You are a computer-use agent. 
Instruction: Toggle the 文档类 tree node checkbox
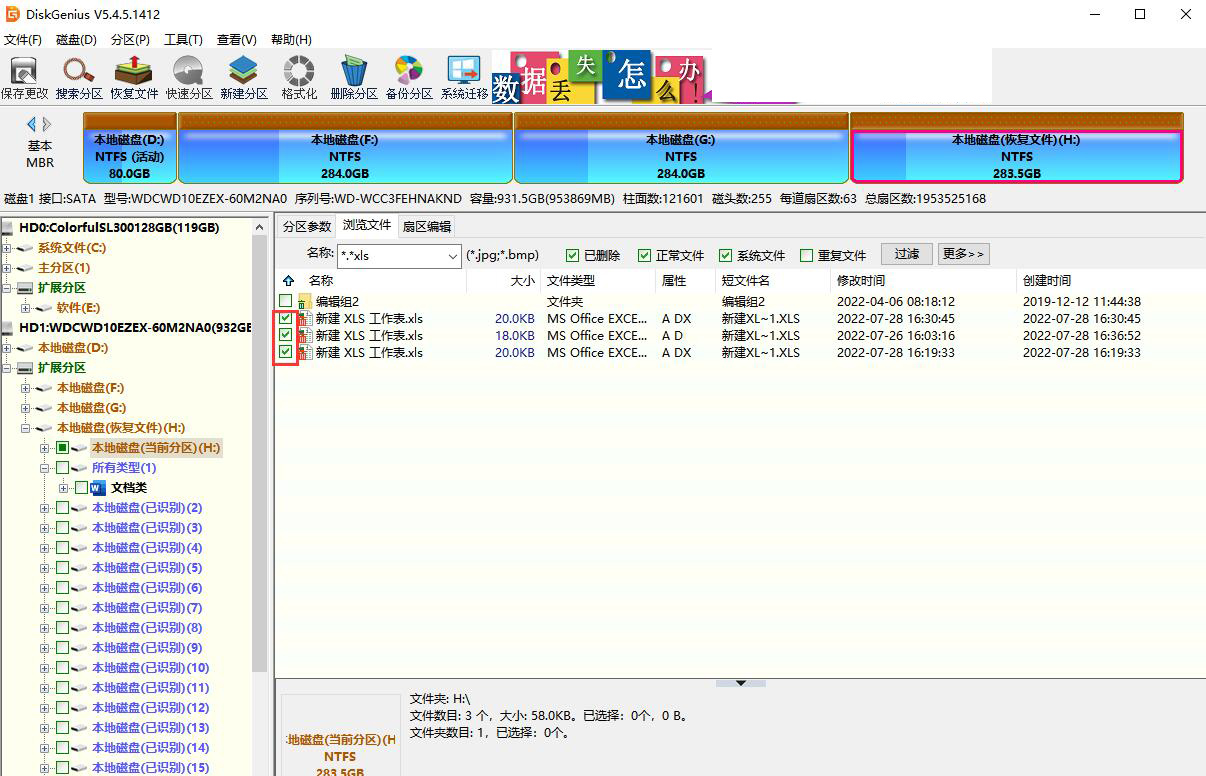[x=82, y=488]
